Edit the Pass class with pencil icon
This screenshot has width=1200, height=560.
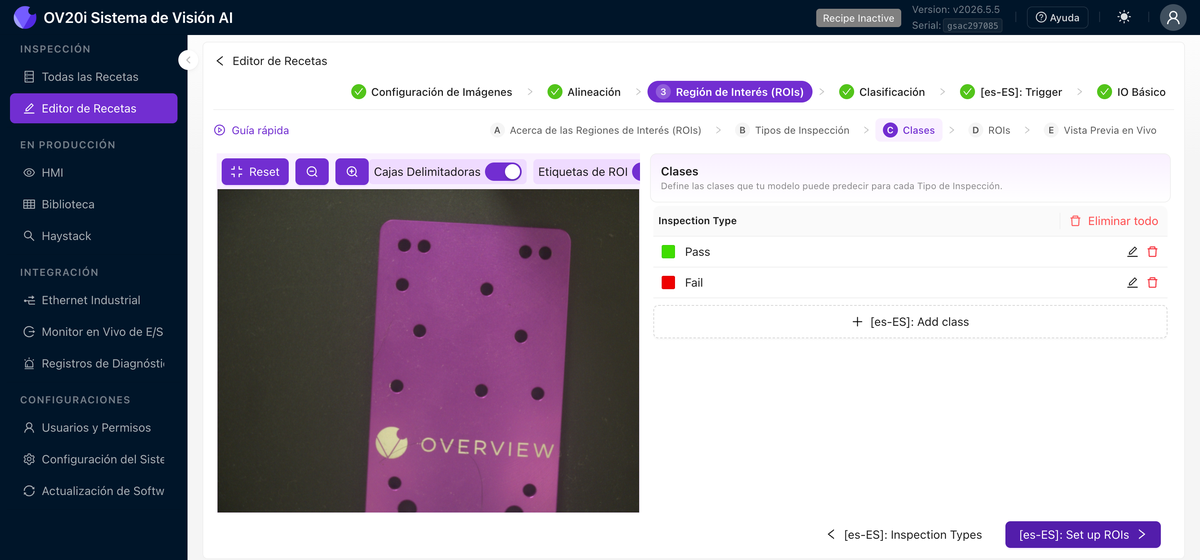coord(1132,252)
